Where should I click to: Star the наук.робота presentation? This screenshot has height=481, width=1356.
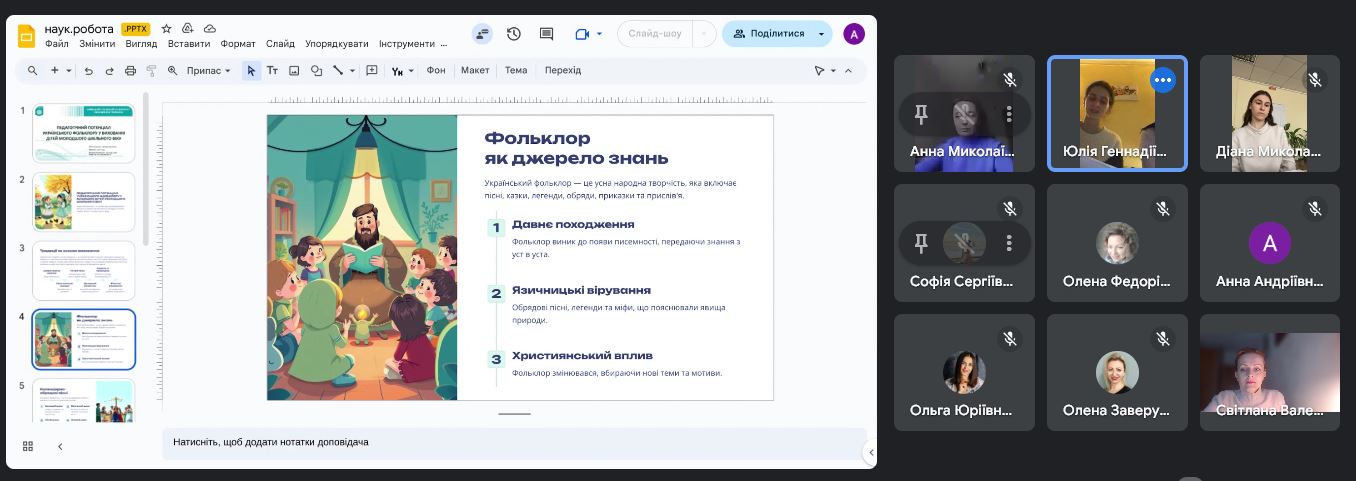[167, 29]
